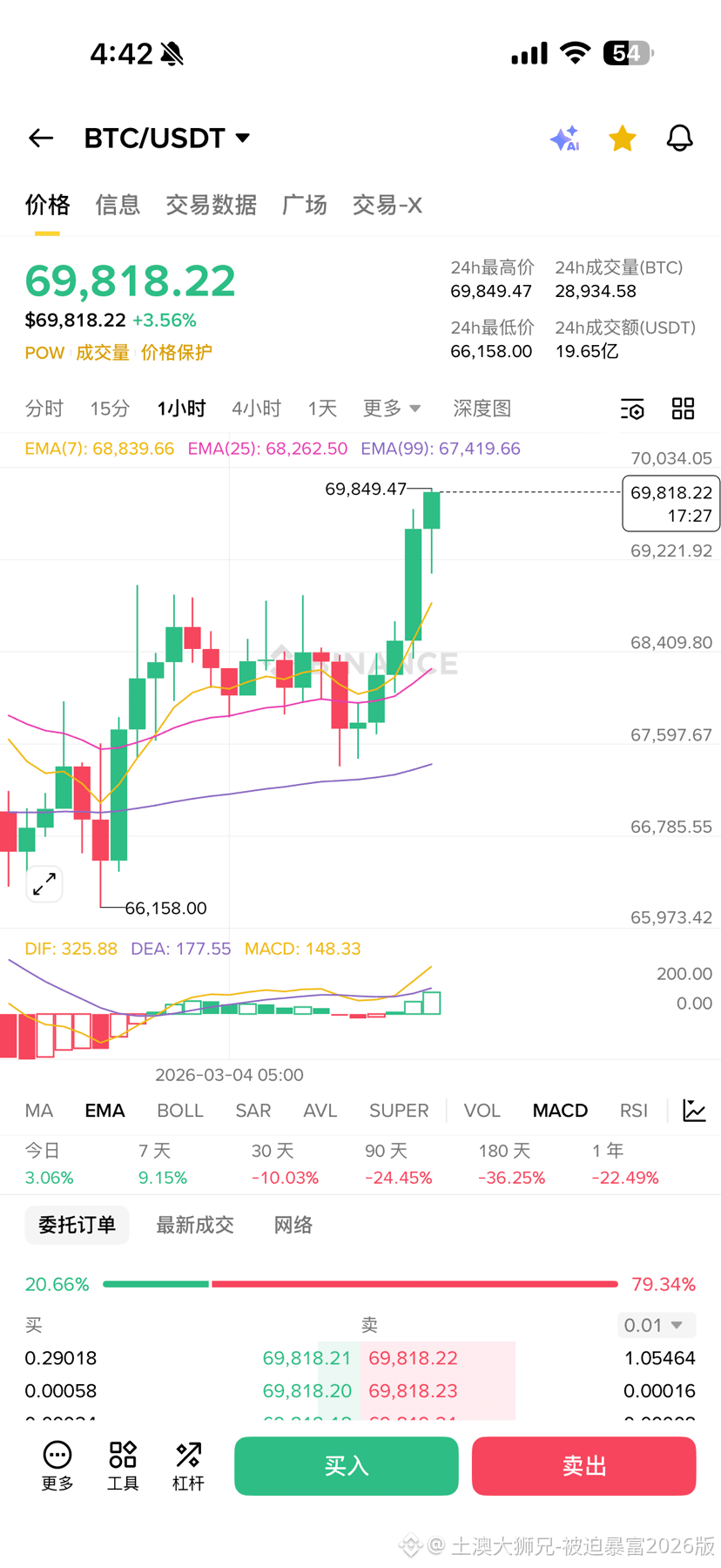The height and width of the screenshot is (1568, 721).
Task: Toggle the SUPER indicator
Action: click(399, 1111)
